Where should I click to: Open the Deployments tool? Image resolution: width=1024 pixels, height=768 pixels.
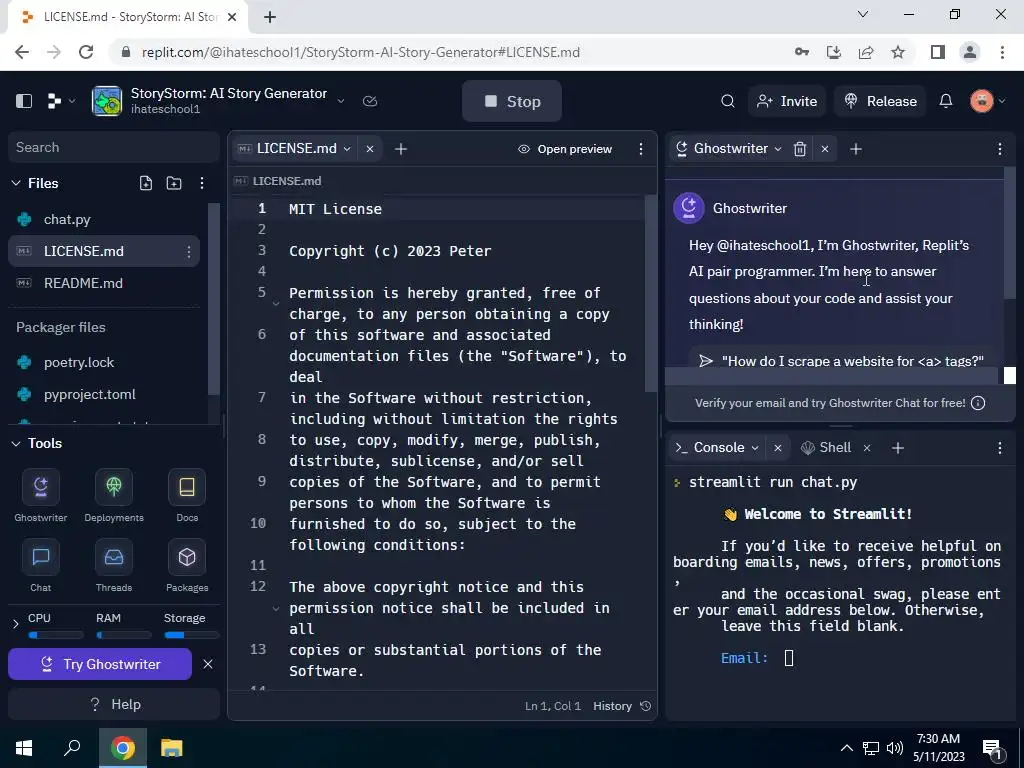(114, 496)
